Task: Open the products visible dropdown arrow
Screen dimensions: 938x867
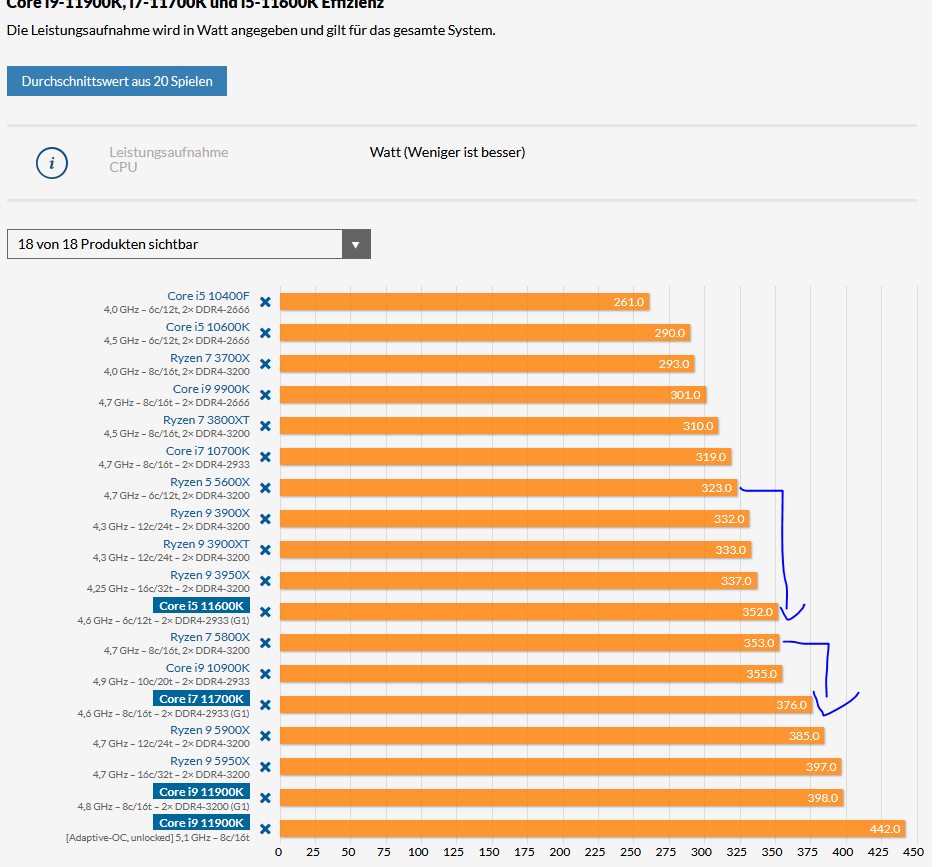Action: [356, 244]
